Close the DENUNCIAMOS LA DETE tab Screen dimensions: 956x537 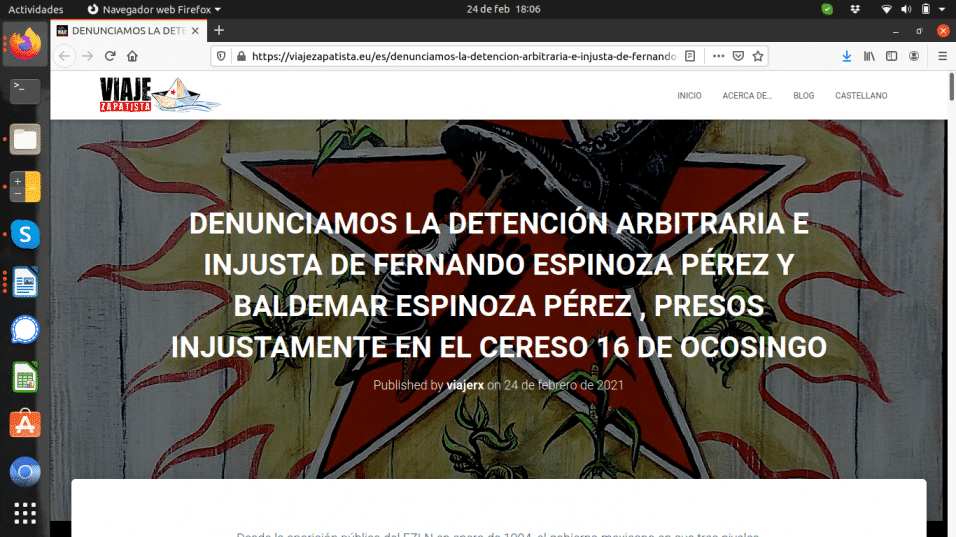(x=195, y=30)
